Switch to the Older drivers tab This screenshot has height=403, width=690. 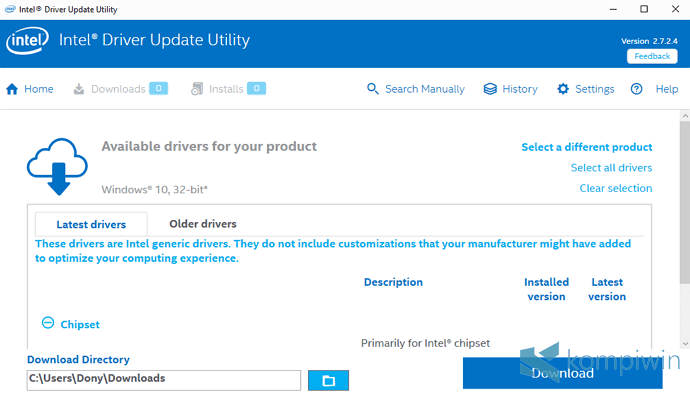click(x=203, y=224)
